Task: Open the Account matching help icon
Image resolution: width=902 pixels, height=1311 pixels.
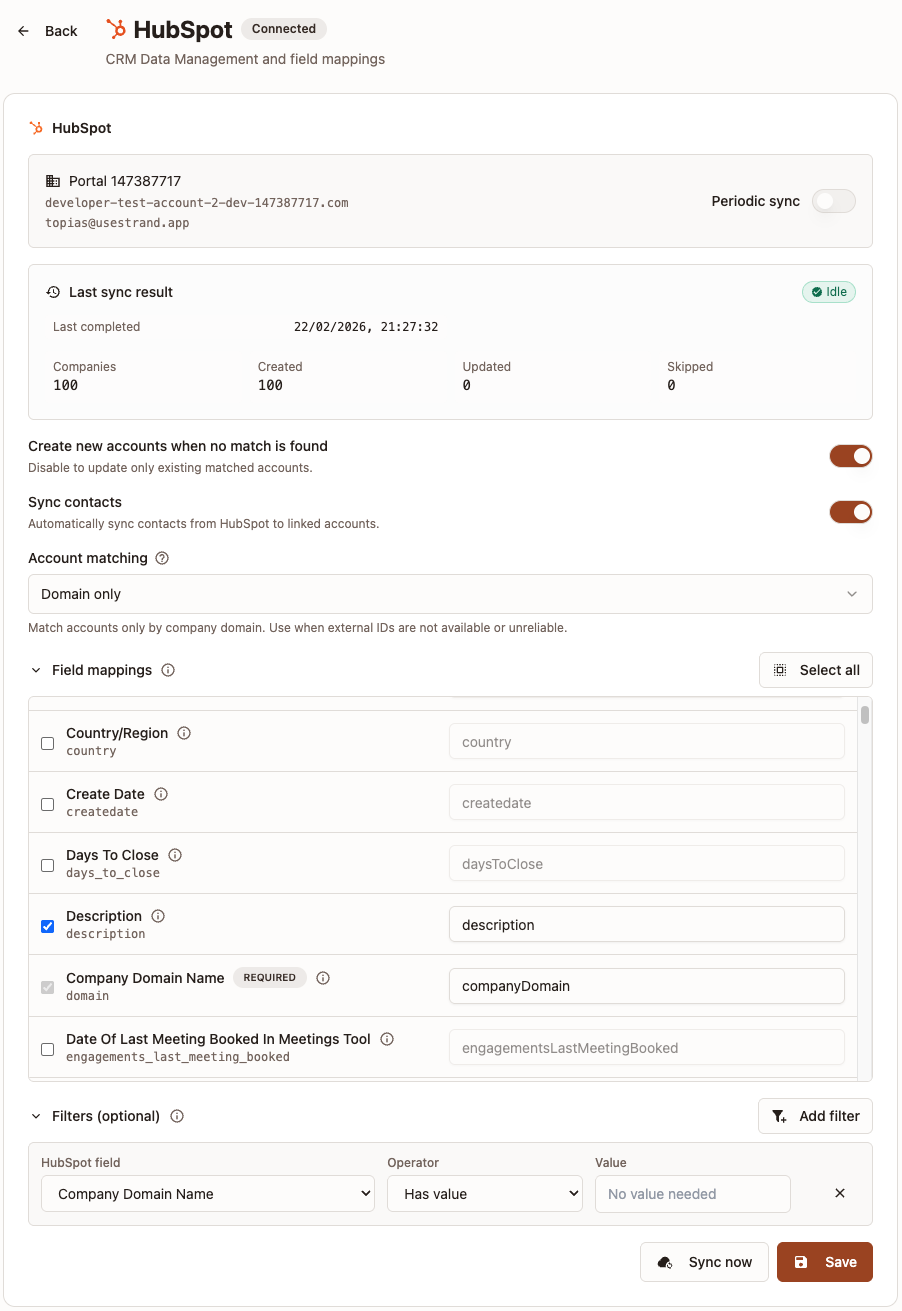Action: point(161,558)
